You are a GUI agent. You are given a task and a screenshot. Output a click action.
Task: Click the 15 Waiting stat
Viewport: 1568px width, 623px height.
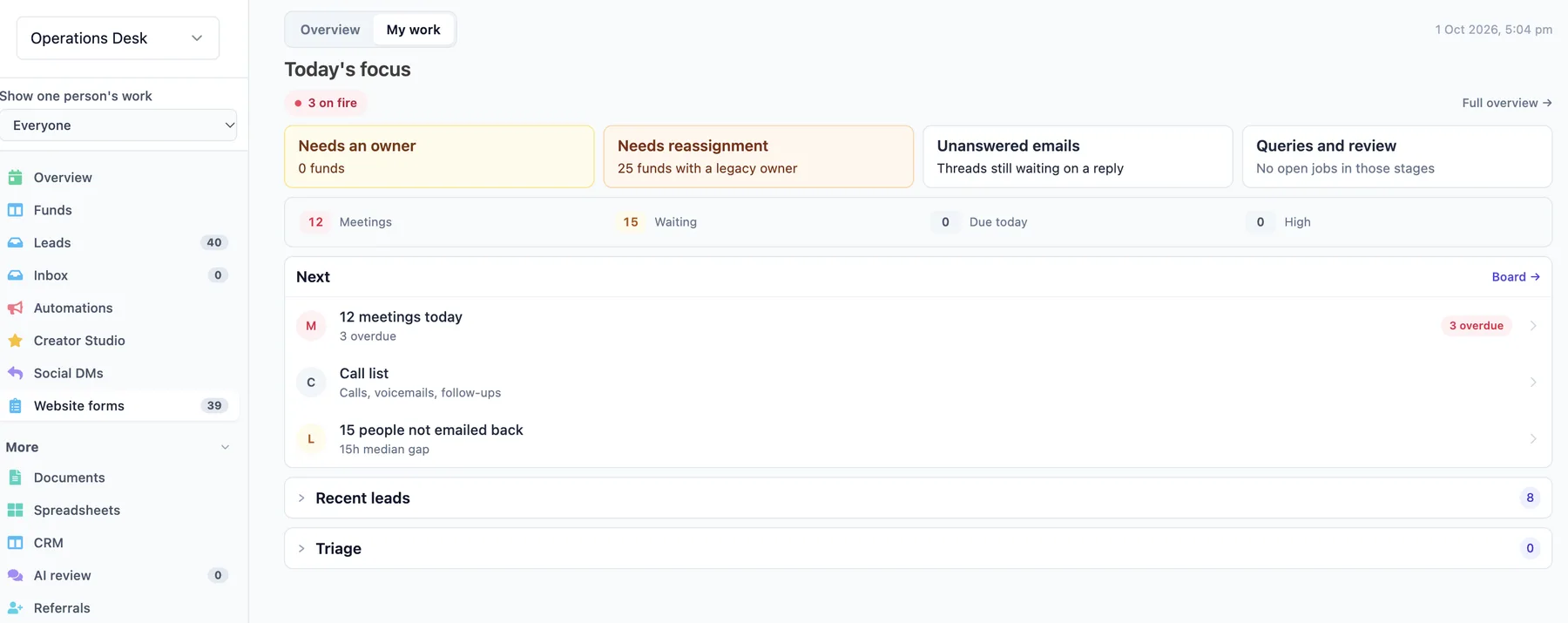[x=657, y=222]
